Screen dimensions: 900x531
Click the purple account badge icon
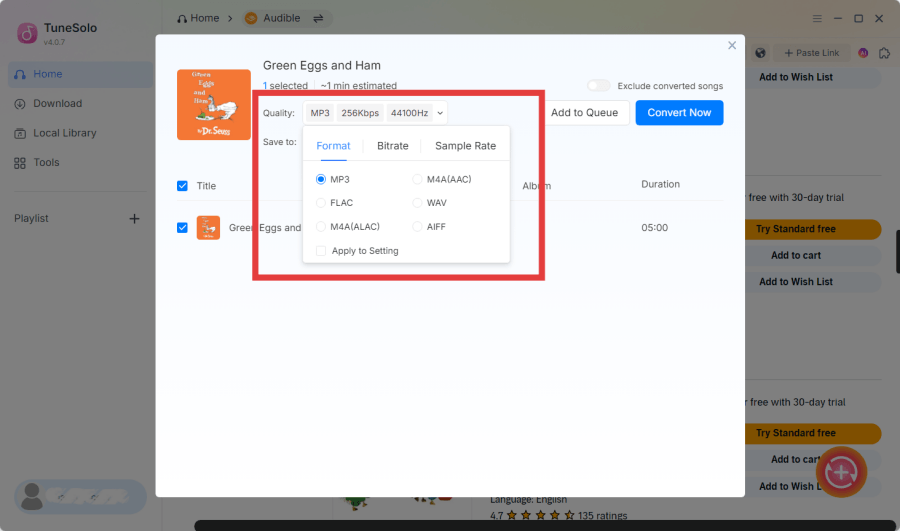[x=863, y=53]
